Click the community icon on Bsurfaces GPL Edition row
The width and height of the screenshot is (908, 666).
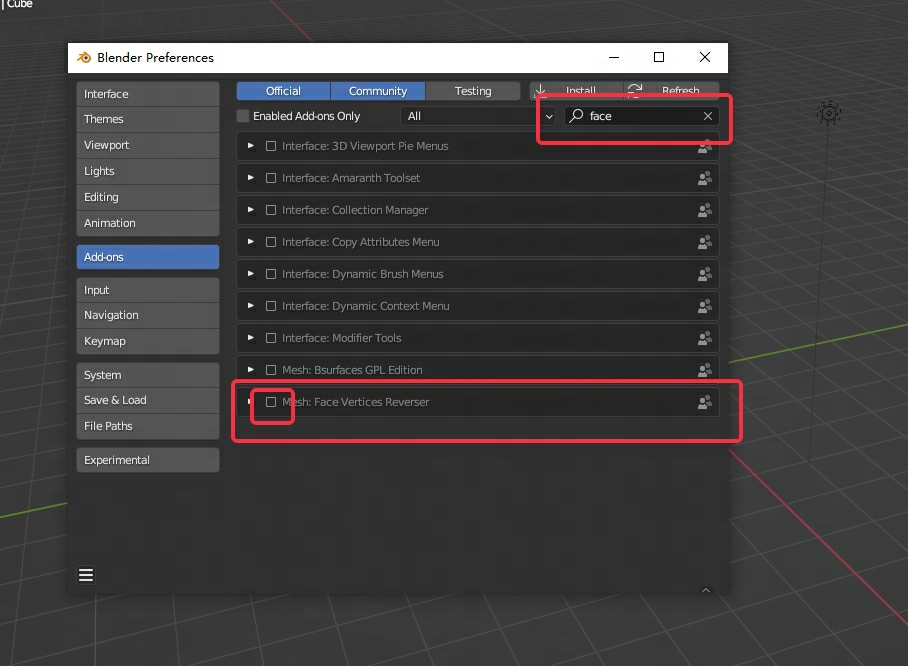(704, 370)
